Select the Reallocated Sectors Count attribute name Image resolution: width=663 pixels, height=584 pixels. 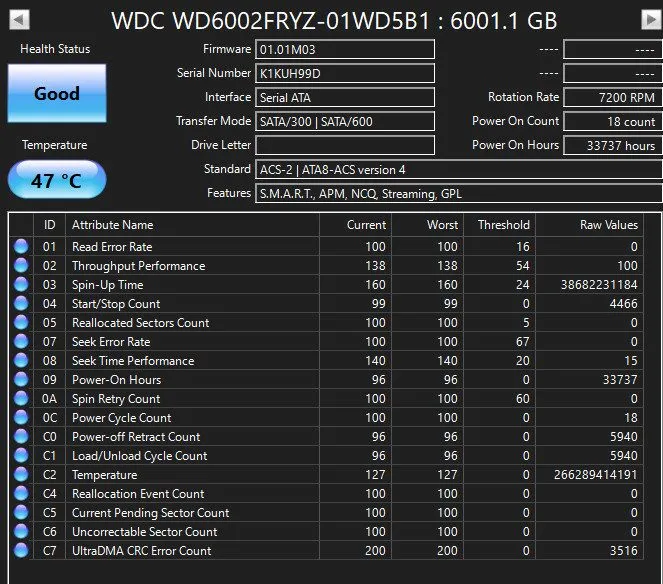click(140, 323)
